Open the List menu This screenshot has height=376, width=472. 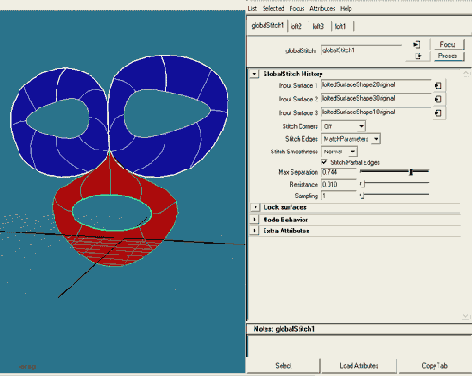252,8
